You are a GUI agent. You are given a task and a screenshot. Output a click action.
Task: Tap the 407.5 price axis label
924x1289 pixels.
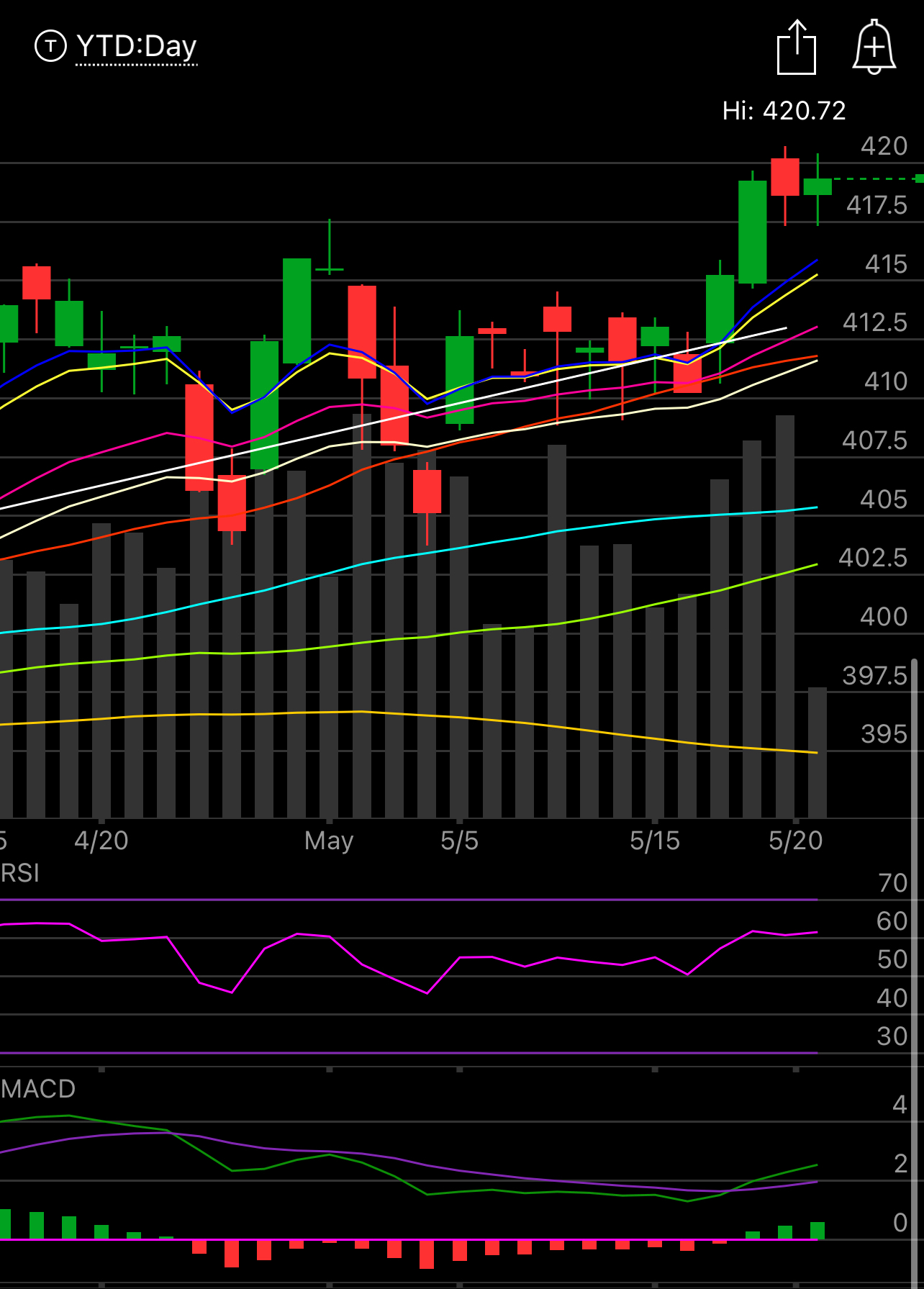tap(875, 440)
